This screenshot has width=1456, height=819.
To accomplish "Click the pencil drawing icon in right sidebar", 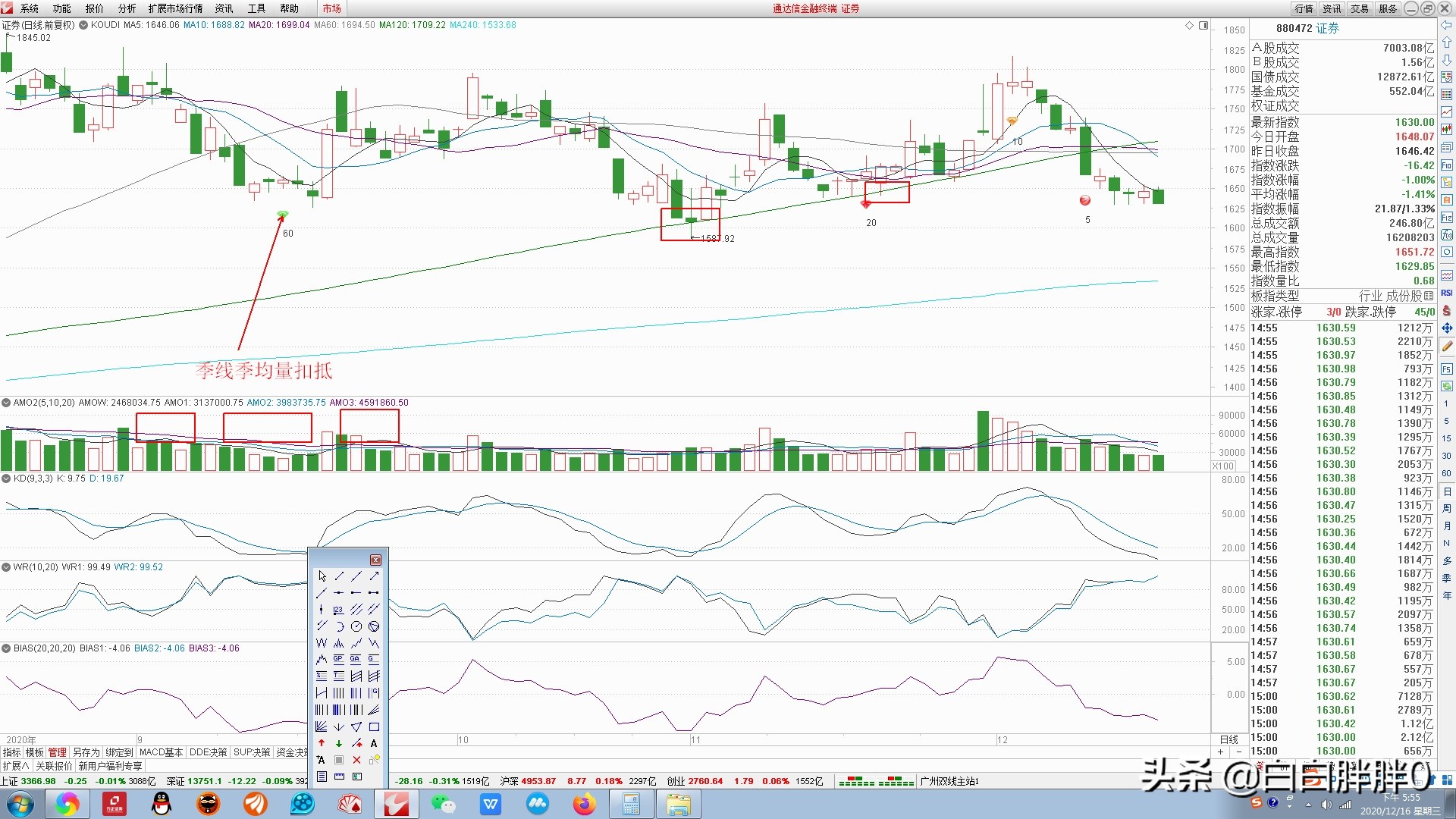I will [x=1447, y=347].
